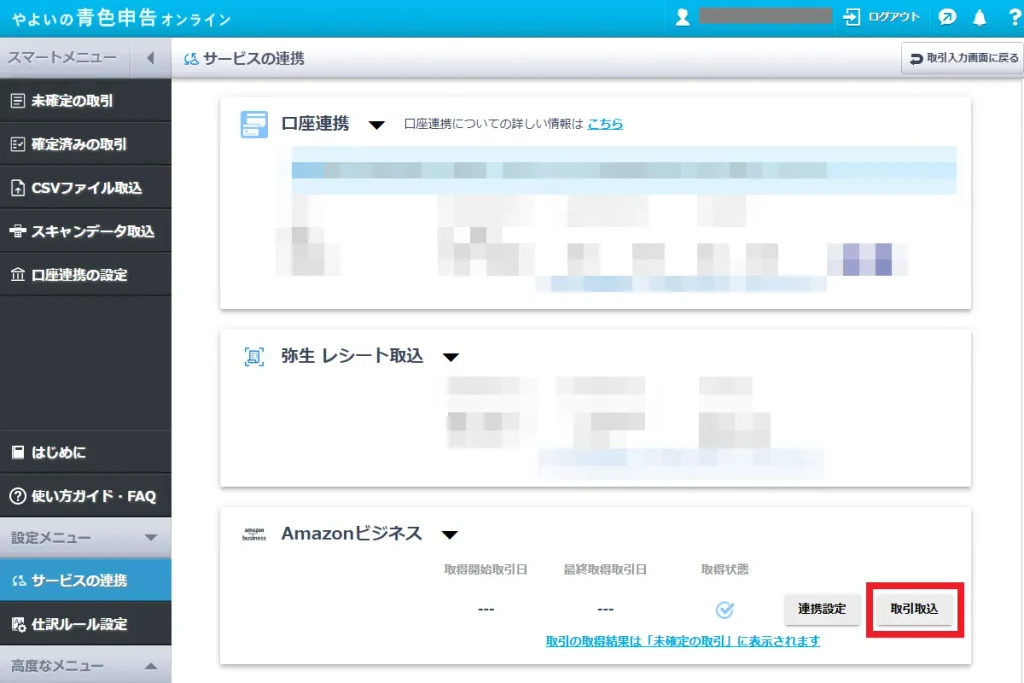Image resolution: width=1024 pixels, height=683 pixels.
Task: Click the 取得状態 check mark icon
Action: point(725,609)
